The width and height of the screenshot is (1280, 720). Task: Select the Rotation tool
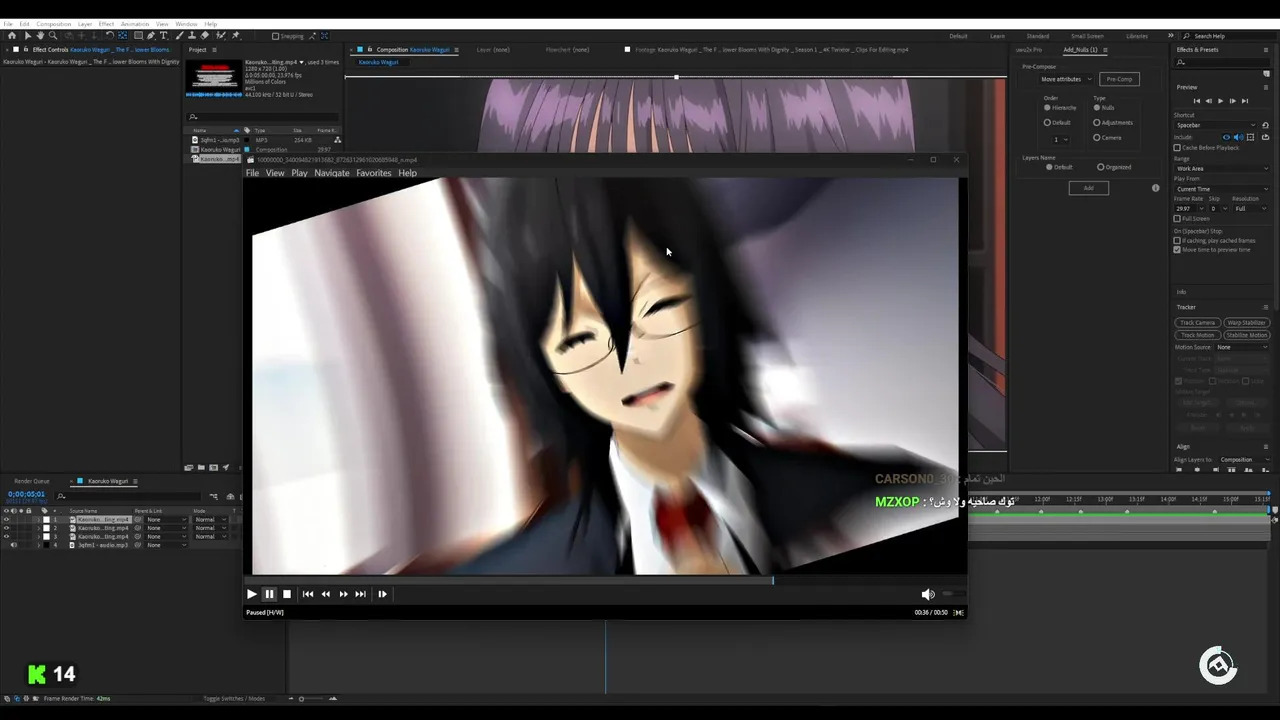pyautogui.click(x=109, y=35)
